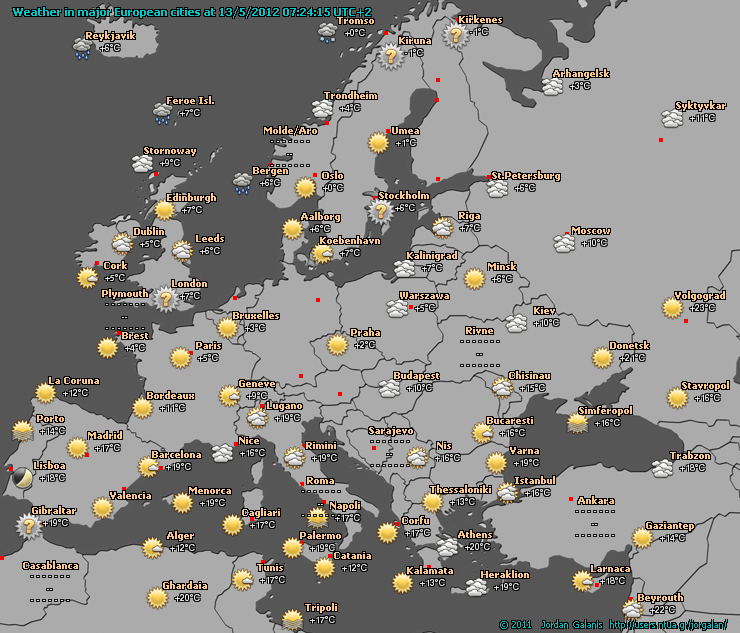The image size is (740, 633).
Task: Click the sunny icon at Volgograd
Action: pos(672,308)
